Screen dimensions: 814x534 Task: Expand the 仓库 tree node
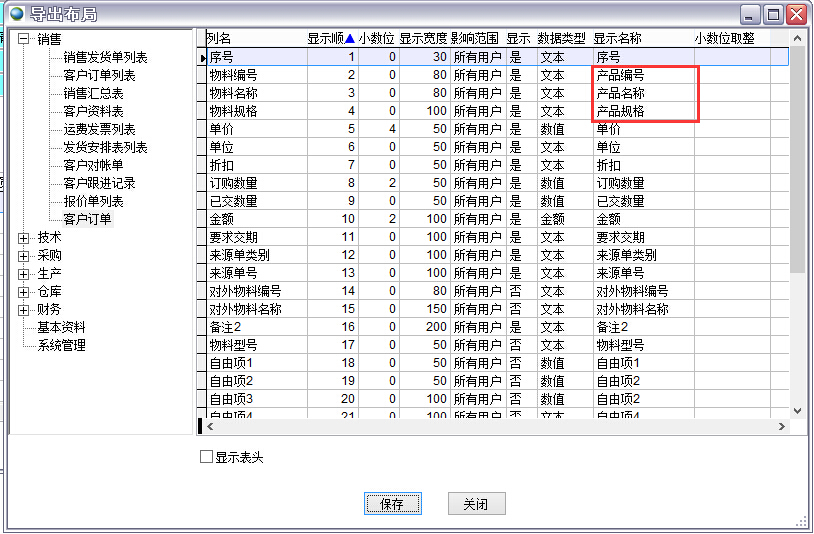pos(24,291)
